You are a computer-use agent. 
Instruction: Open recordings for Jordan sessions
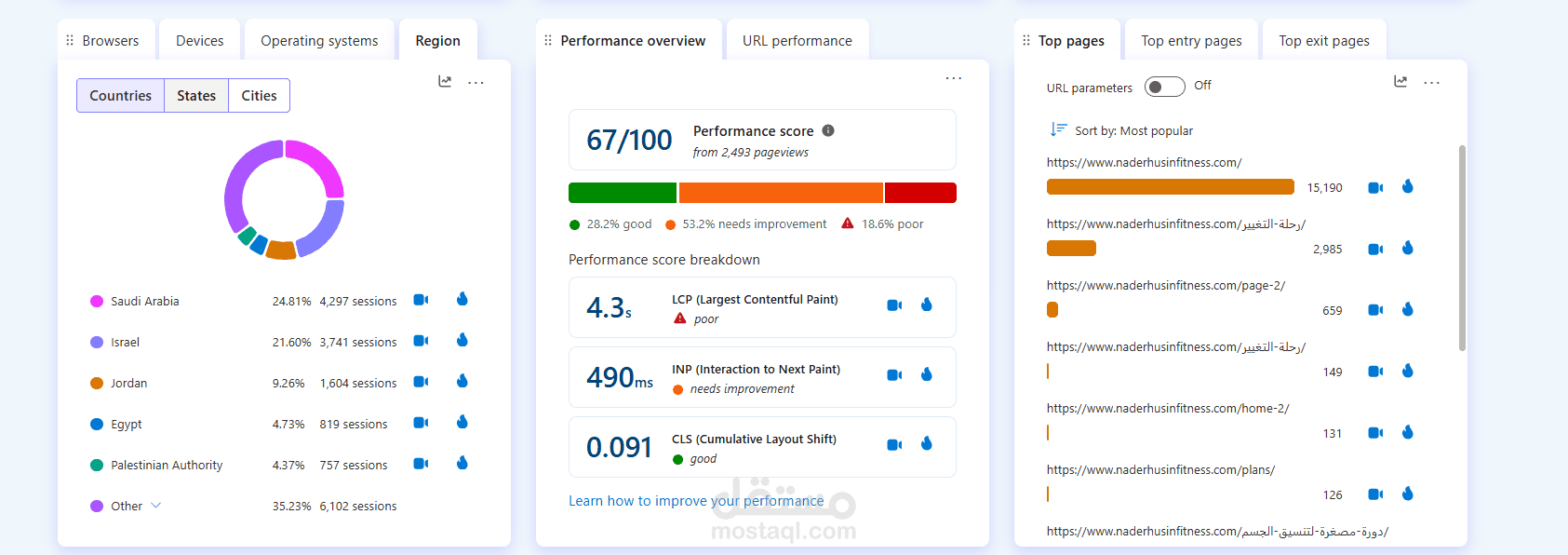421,382
